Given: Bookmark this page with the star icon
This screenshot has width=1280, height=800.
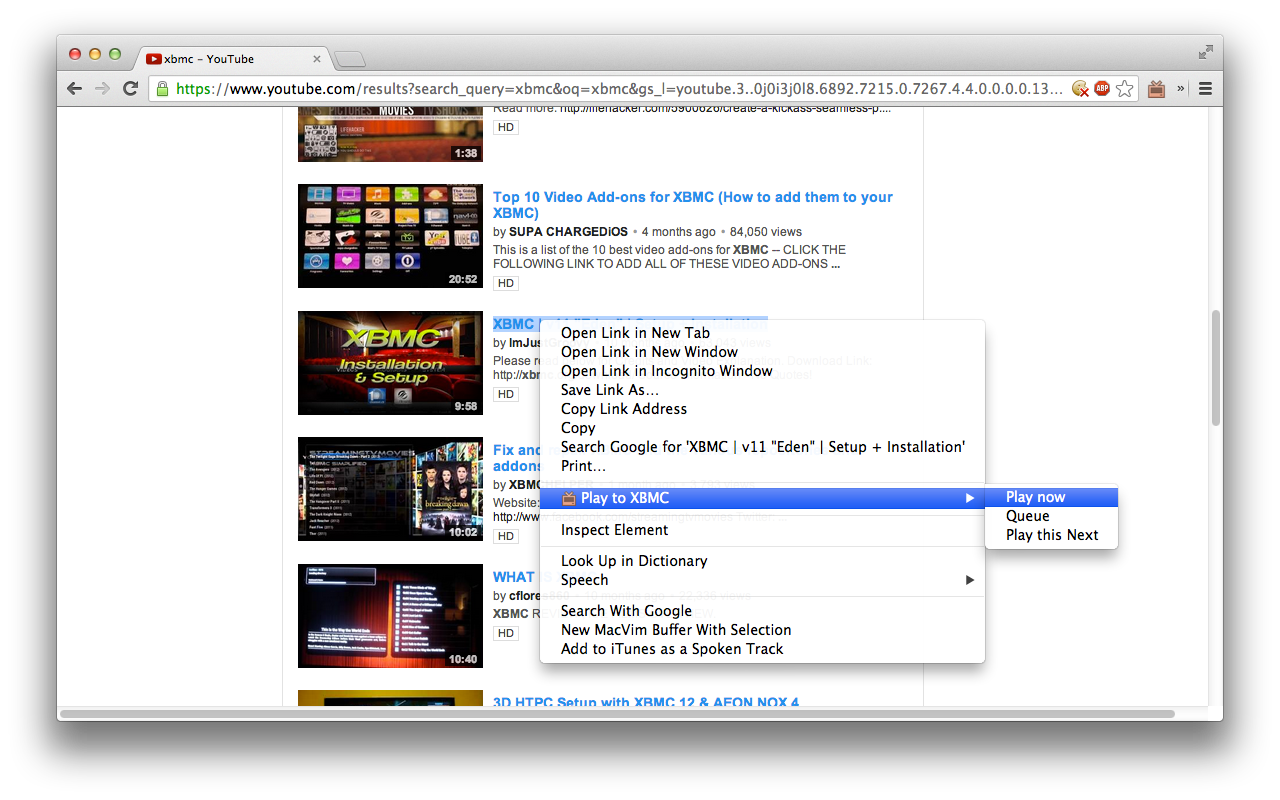Looking at the screenshot, I should [1125, 89].
